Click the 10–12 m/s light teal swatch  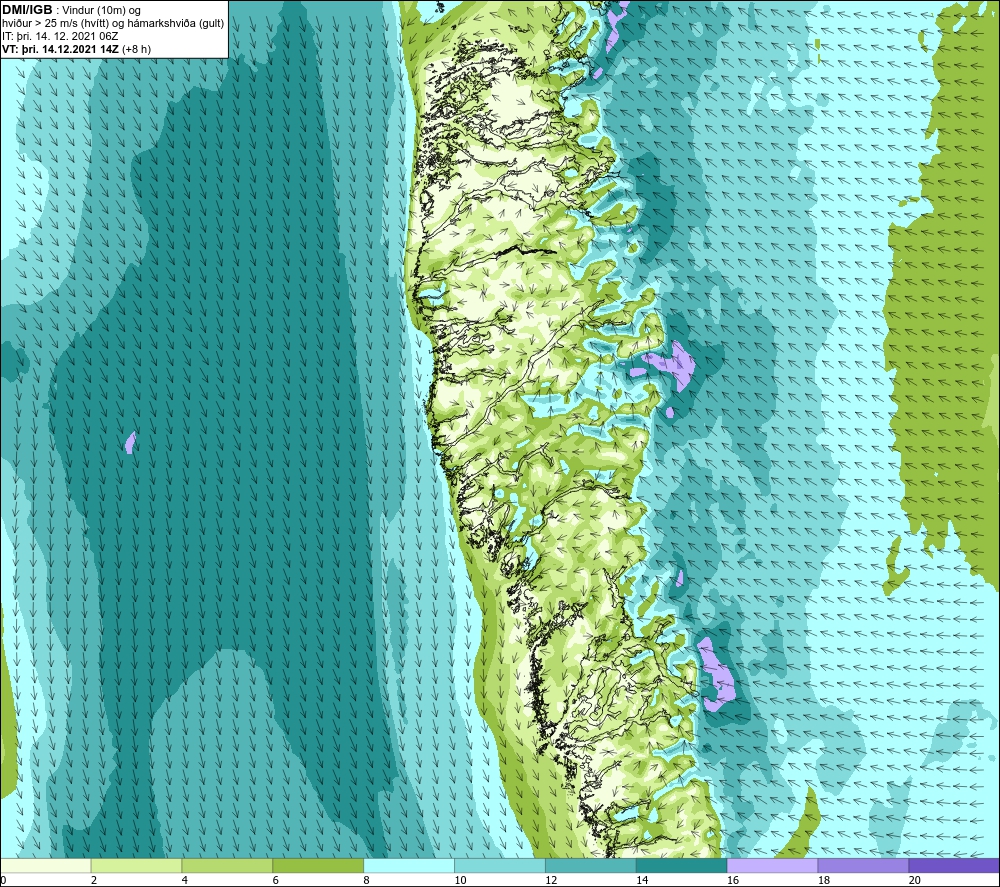coord(499,865)
